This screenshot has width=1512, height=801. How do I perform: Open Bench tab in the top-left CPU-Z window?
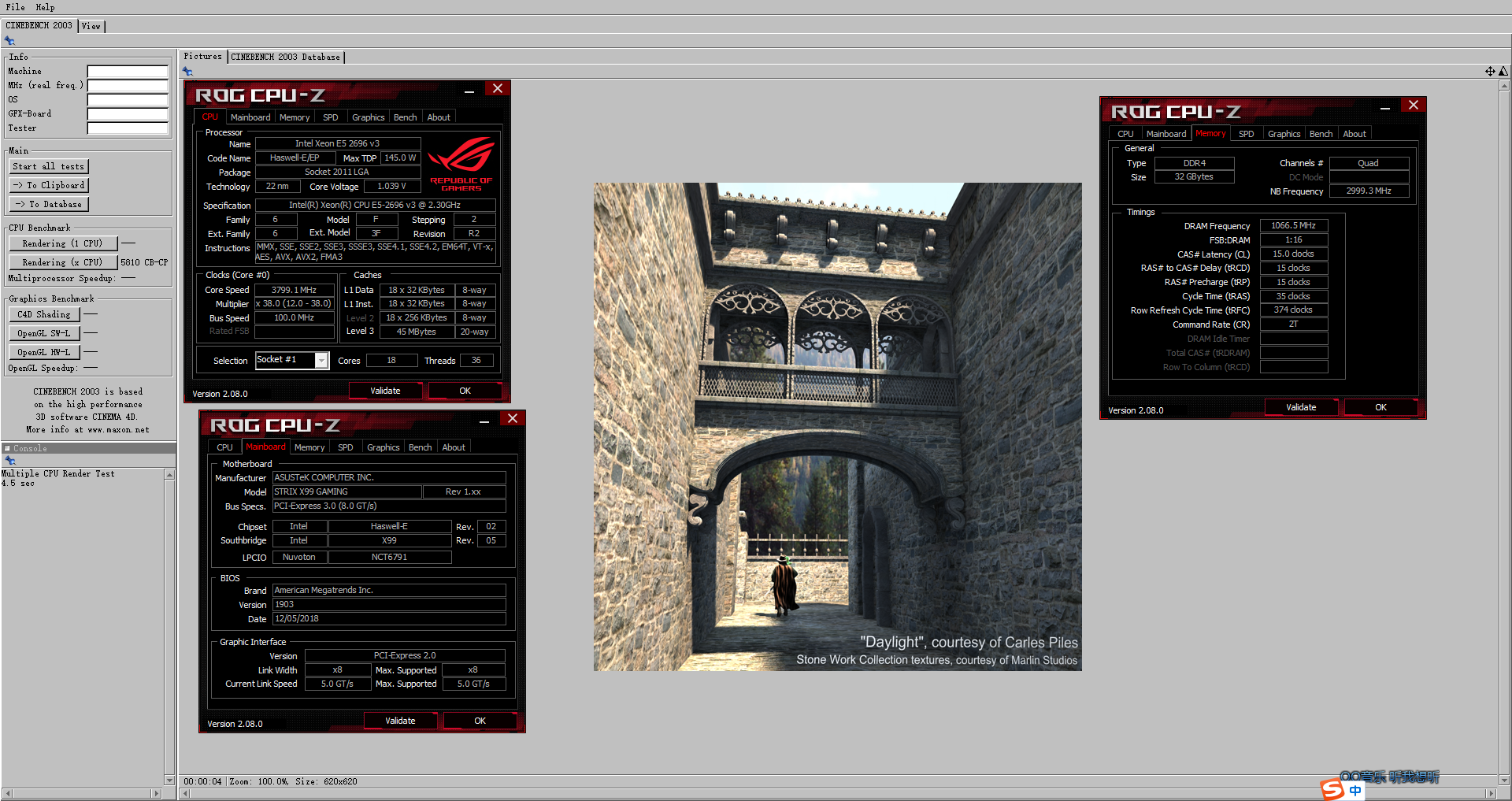(x=406, y=117)
